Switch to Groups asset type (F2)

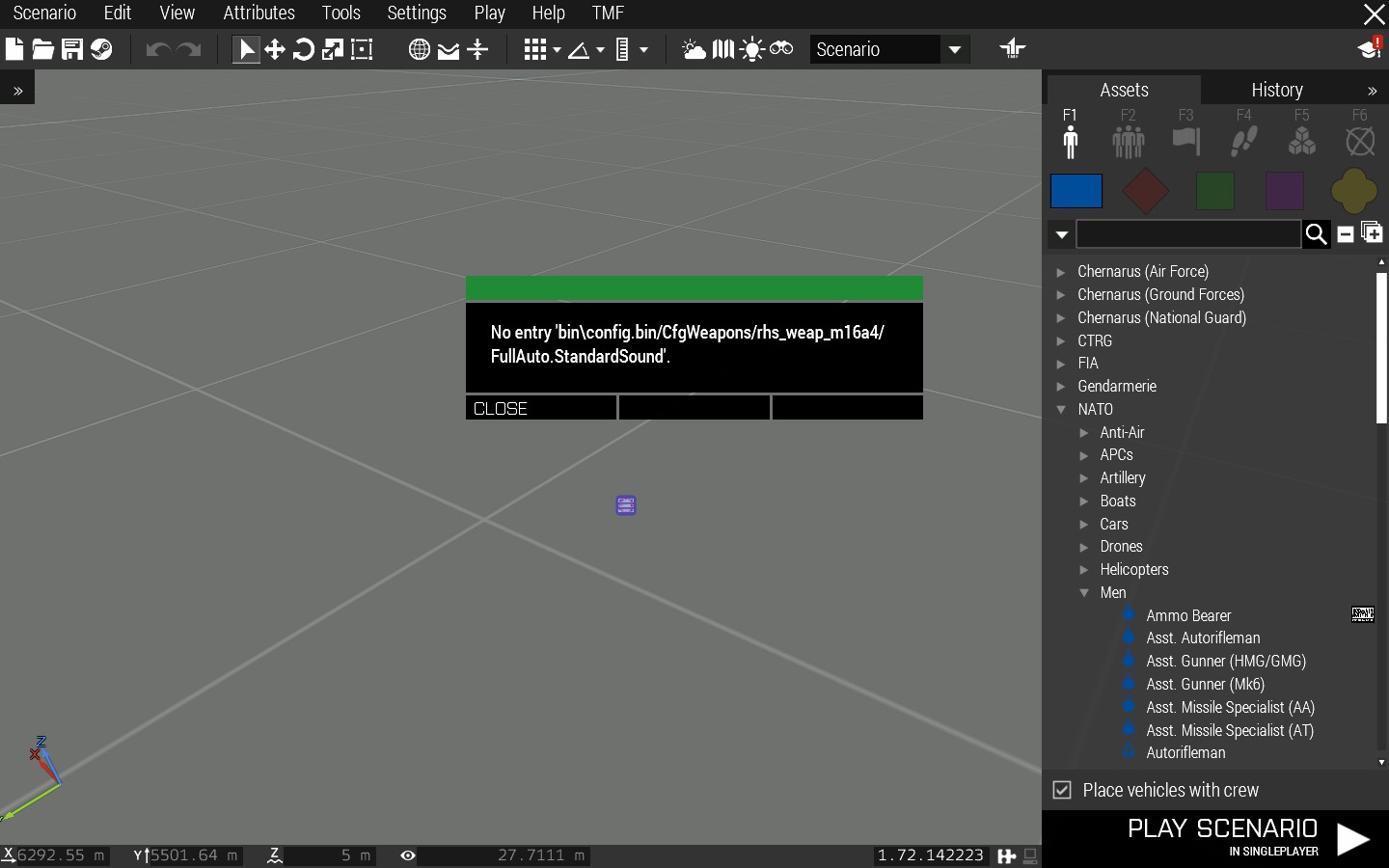point(1128,141)
